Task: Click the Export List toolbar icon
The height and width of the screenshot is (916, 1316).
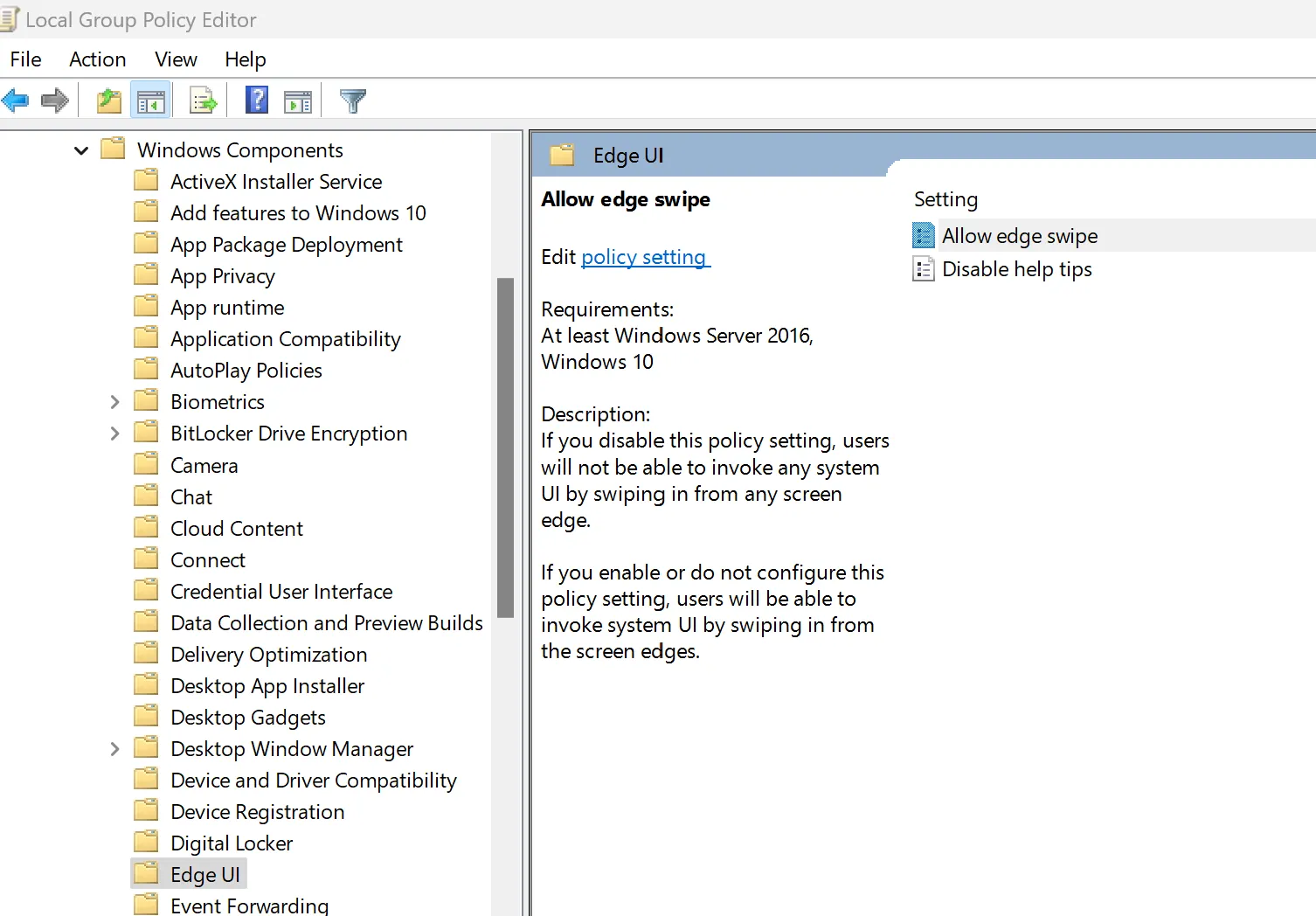Action: [x=204, y=101]
